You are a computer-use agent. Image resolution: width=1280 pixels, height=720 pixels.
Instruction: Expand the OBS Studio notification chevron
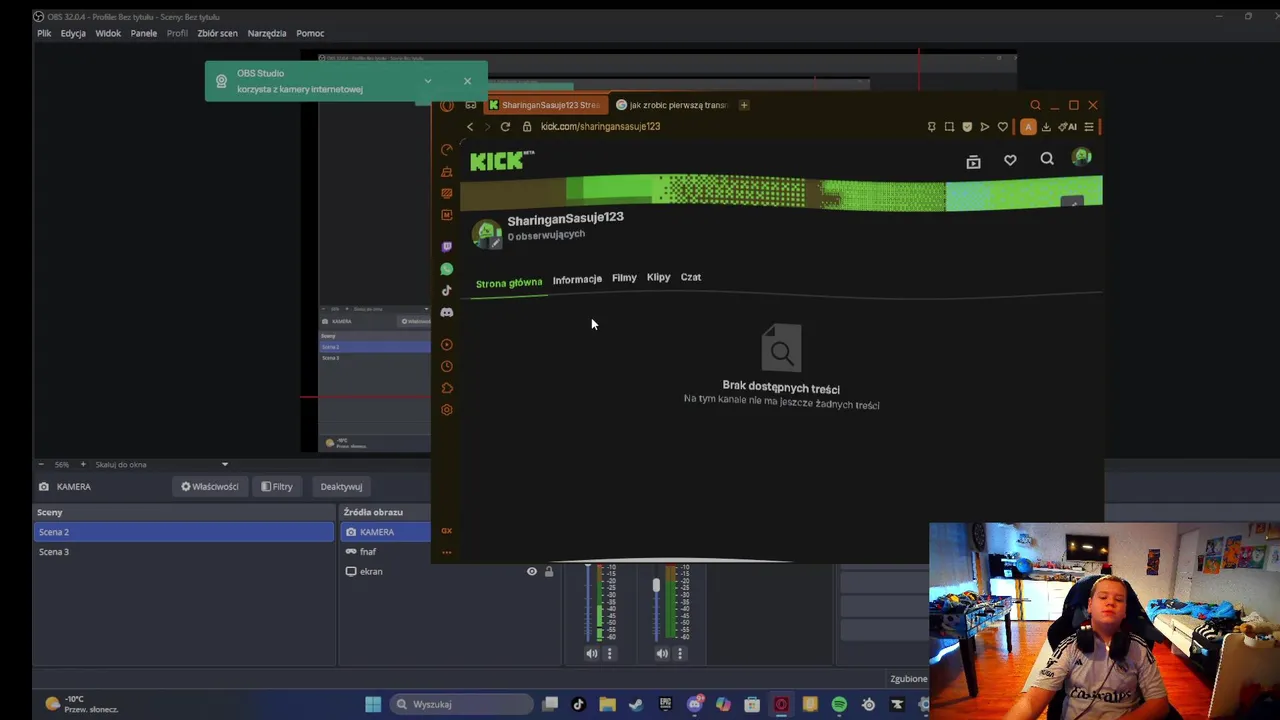(428, 81)
